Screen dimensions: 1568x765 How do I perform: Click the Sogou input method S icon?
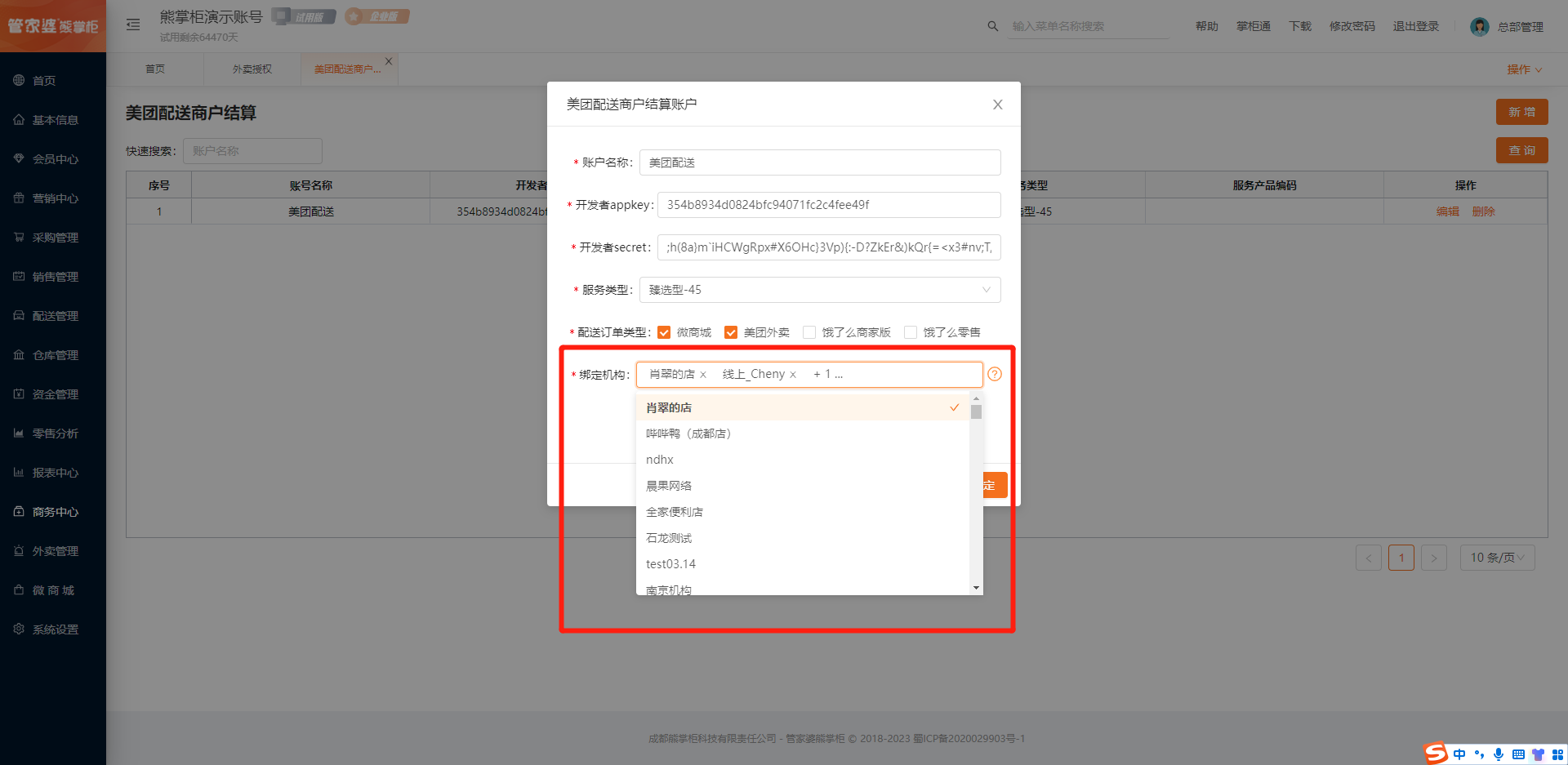pyautogui.click(x=1437, y=754)
